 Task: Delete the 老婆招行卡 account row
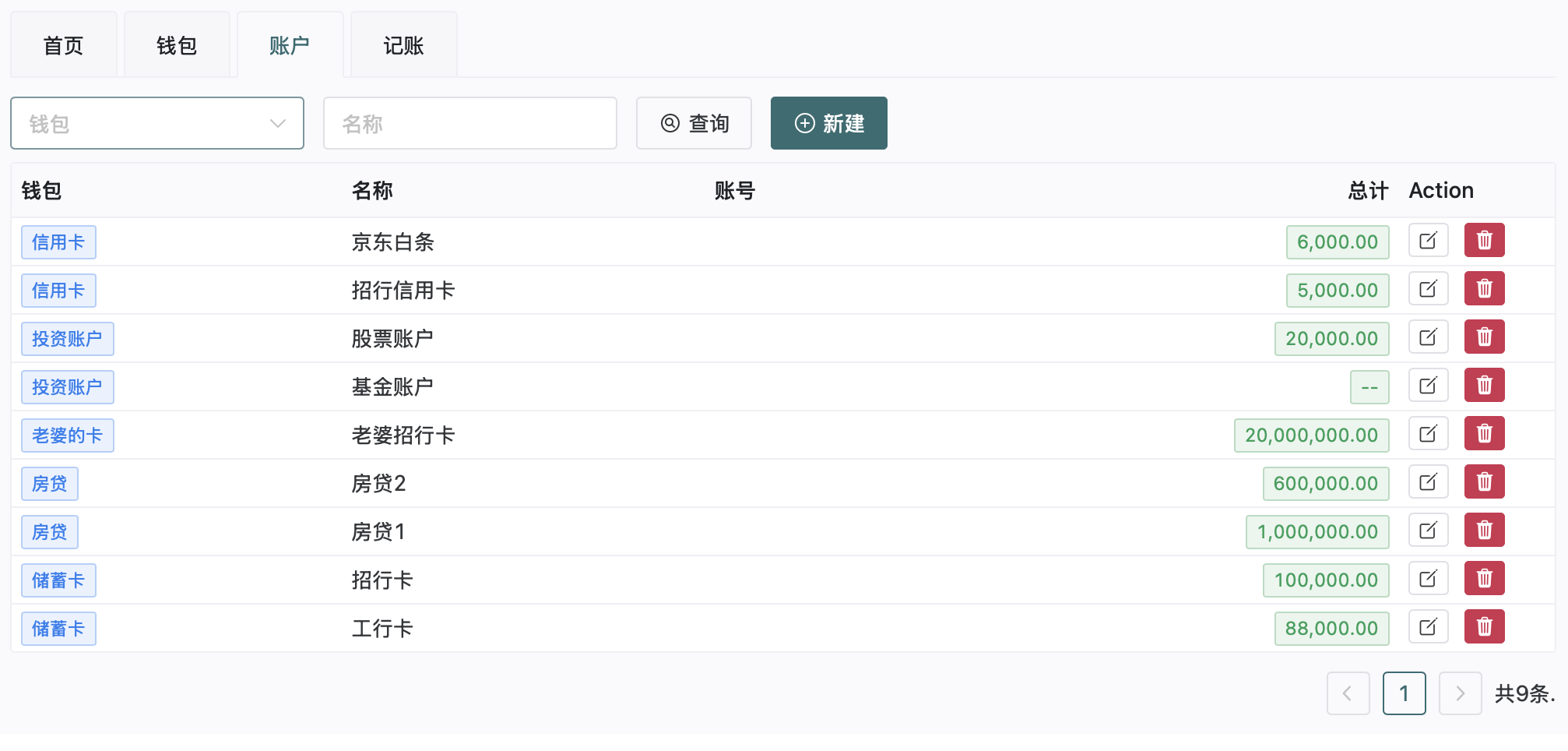(x=1484, y=434)
